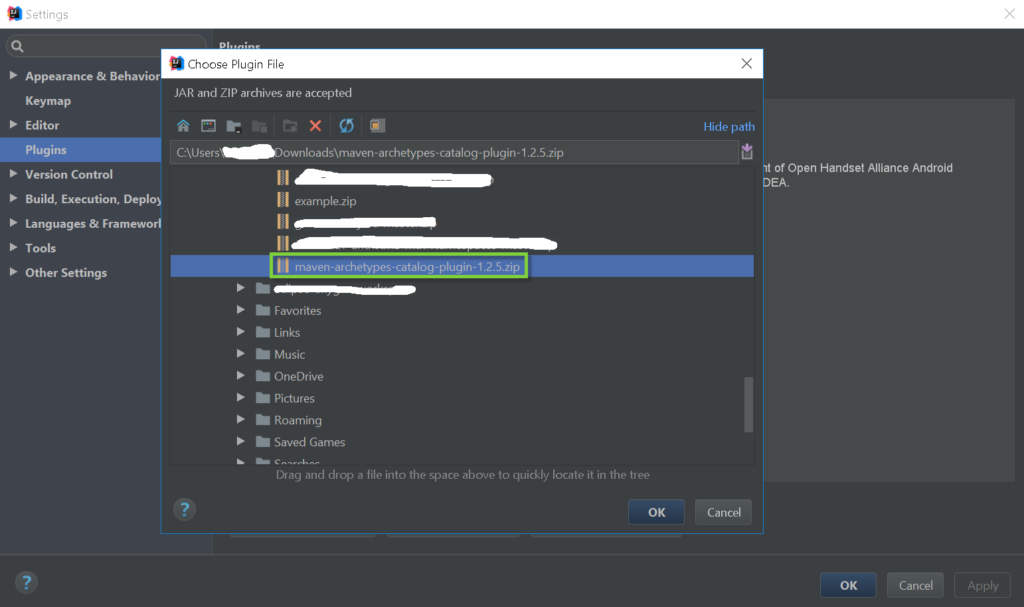Viewport: 1024px width, 607px height.
Task: Open Version Control settings
Action: click(x=69, y=174)
